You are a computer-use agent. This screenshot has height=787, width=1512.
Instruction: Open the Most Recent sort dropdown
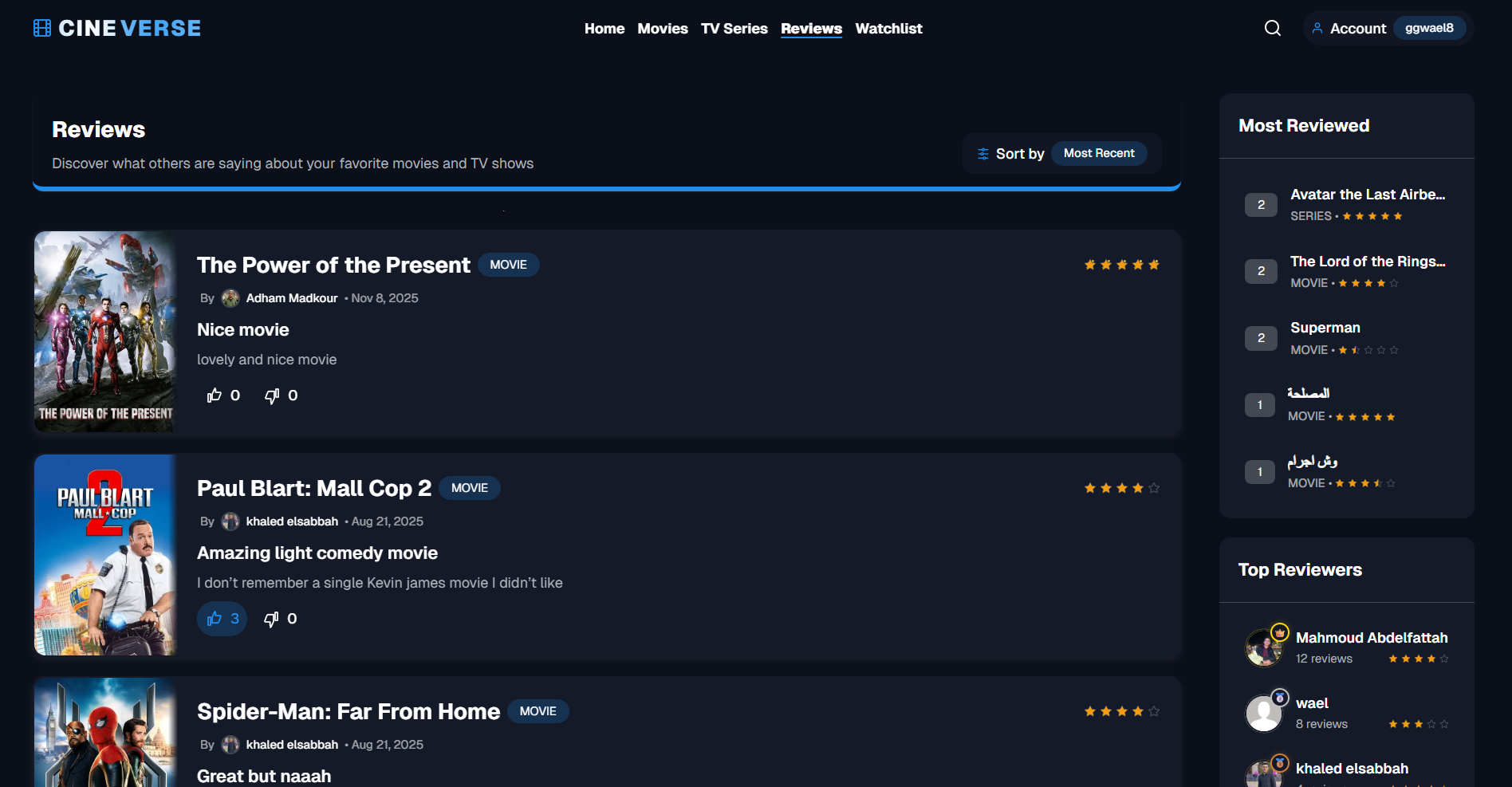(1099, 153)
